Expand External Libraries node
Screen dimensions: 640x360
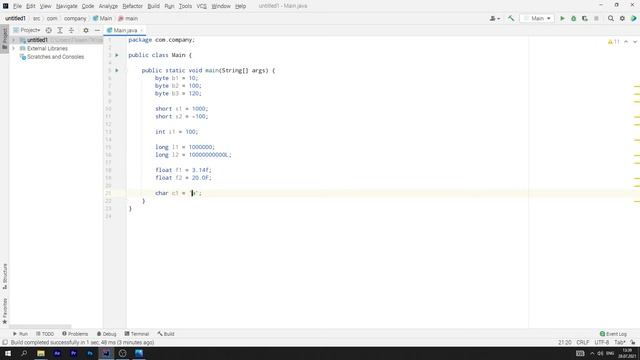(x=14, y=48)
